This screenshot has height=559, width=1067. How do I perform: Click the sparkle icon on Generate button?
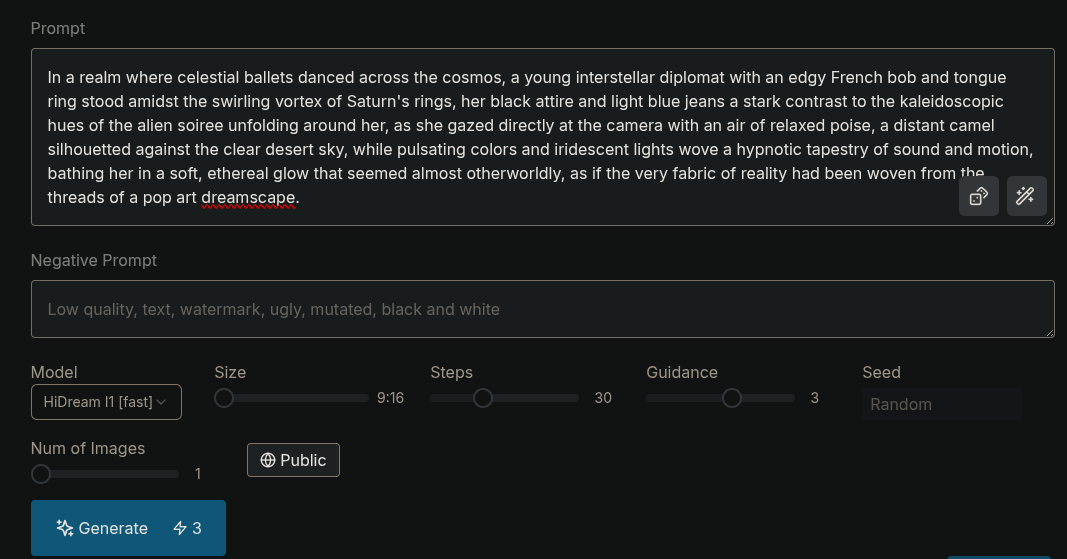[x=65, y=528]
